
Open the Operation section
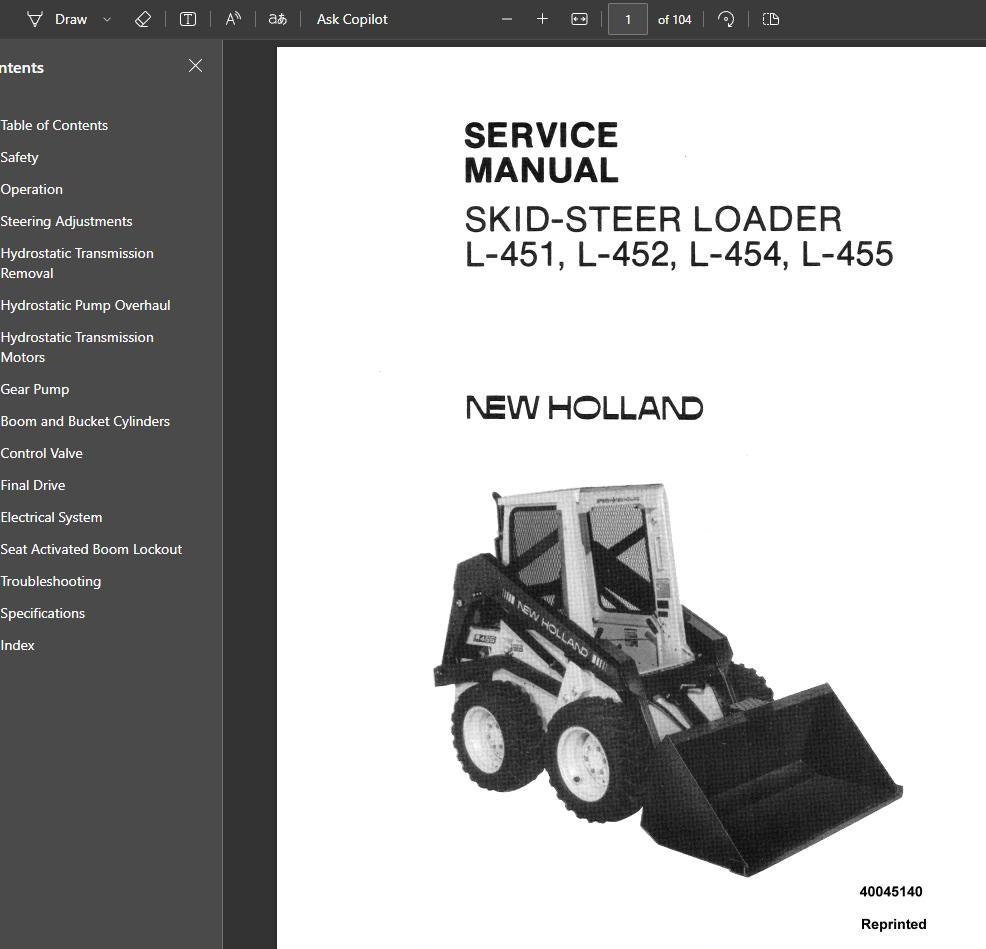[31, 189]
